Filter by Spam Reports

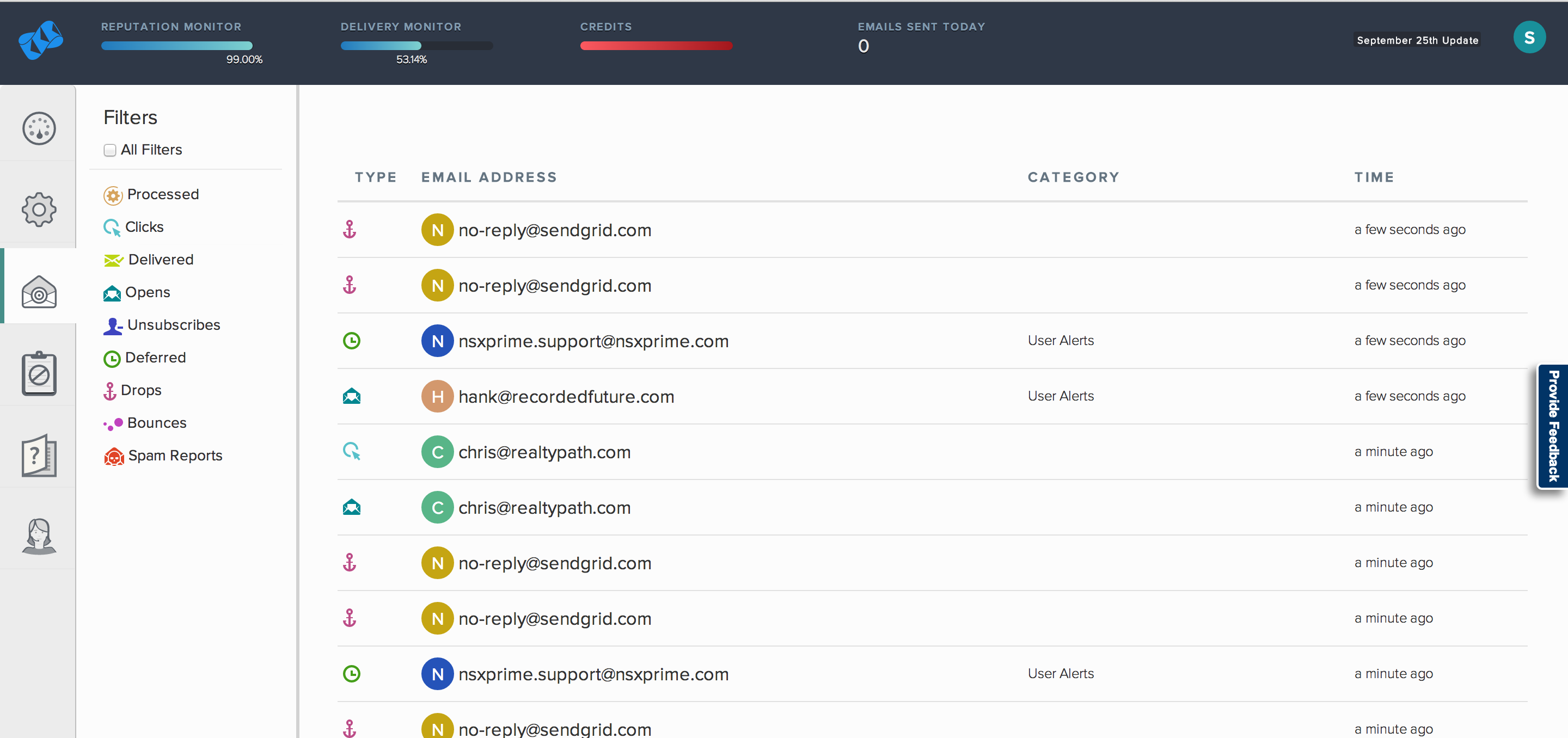click(x=174, y=456)
